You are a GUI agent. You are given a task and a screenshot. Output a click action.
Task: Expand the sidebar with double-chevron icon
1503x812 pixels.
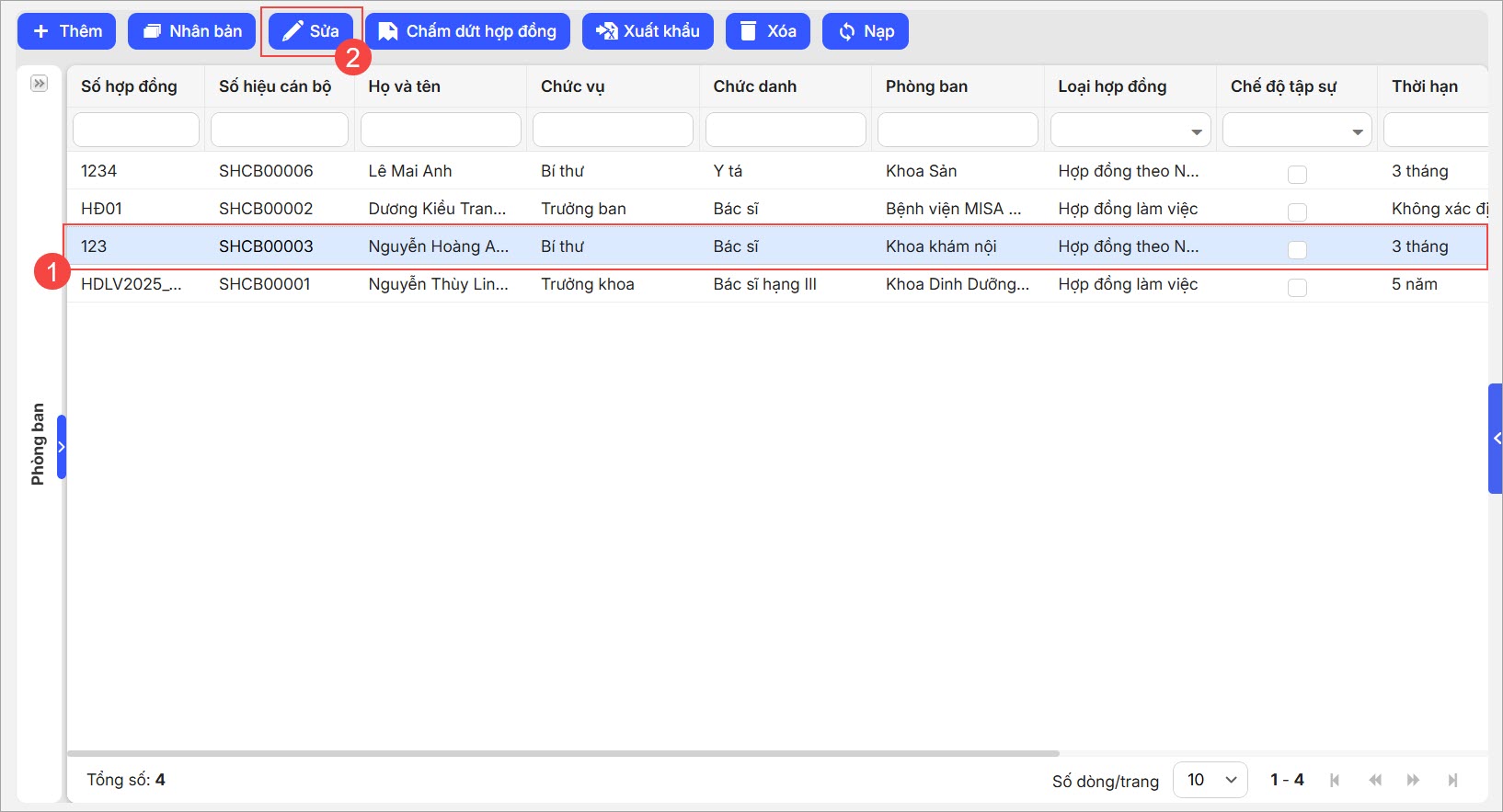(x=39, y=84)
